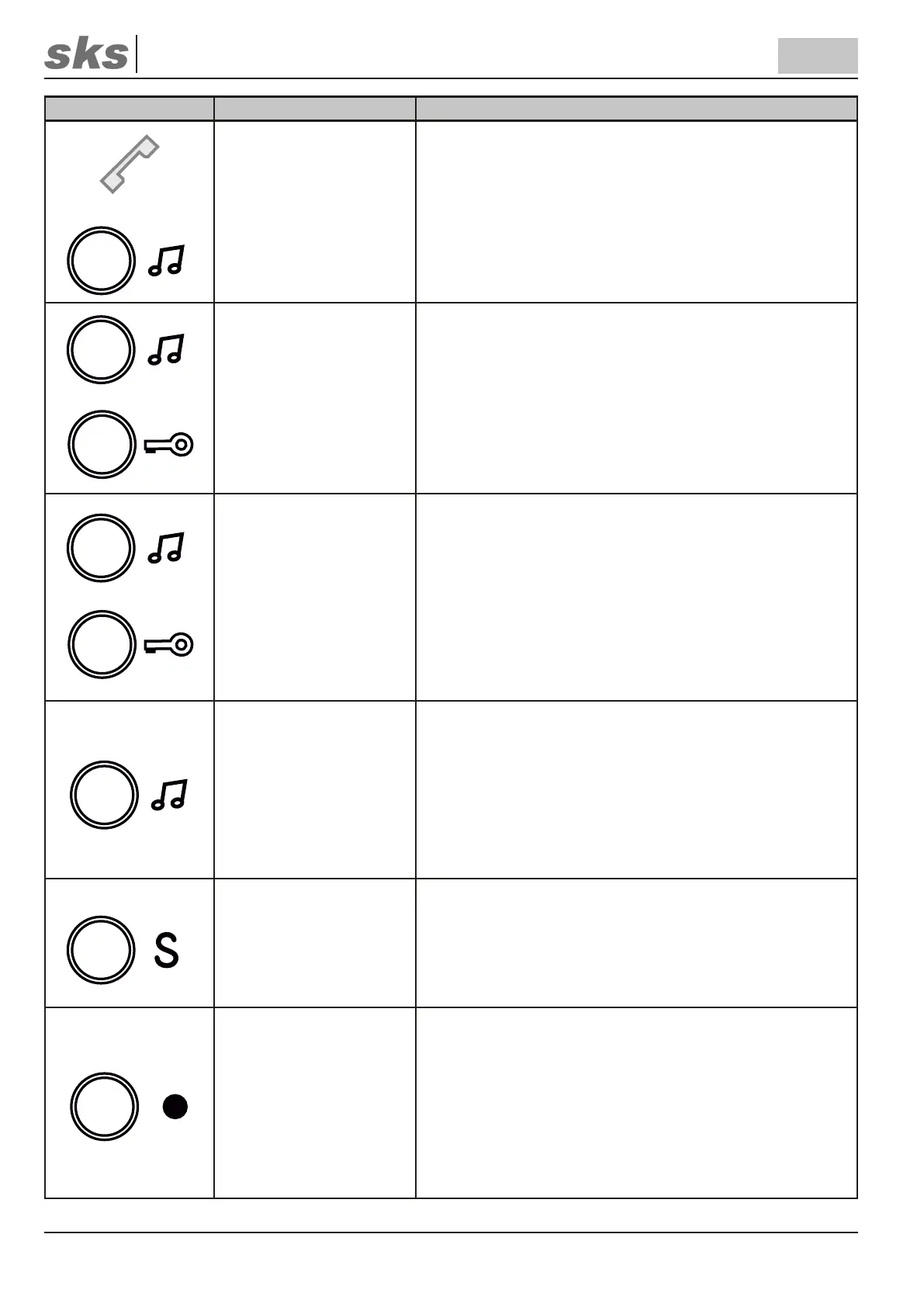924x1307 pixels.
Task: Select the round button beside the third row's music note
Action: (102, 548)
